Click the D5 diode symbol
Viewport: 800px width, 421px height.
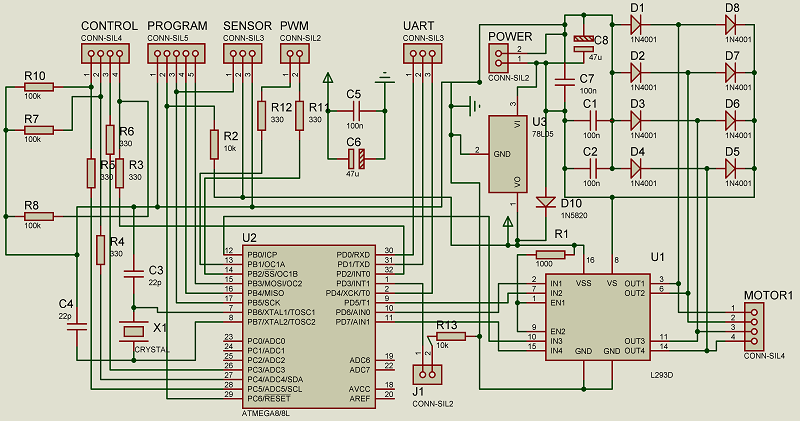coord(731,168)
